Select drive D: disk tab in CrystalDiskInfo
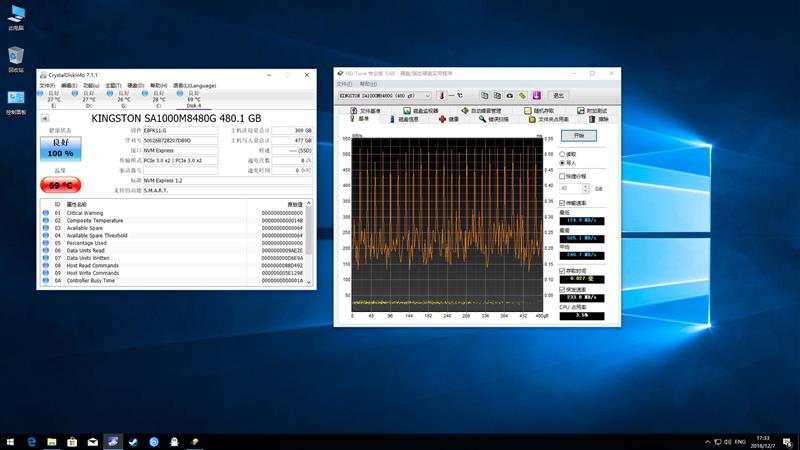800x450 pixels. click(x=87, y=99)
